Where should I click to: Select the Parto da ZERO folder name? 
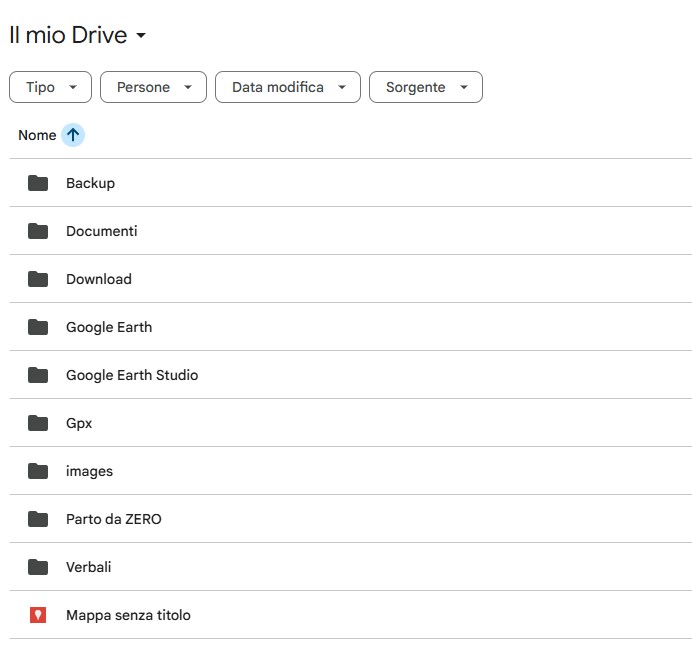coord(113,519)
